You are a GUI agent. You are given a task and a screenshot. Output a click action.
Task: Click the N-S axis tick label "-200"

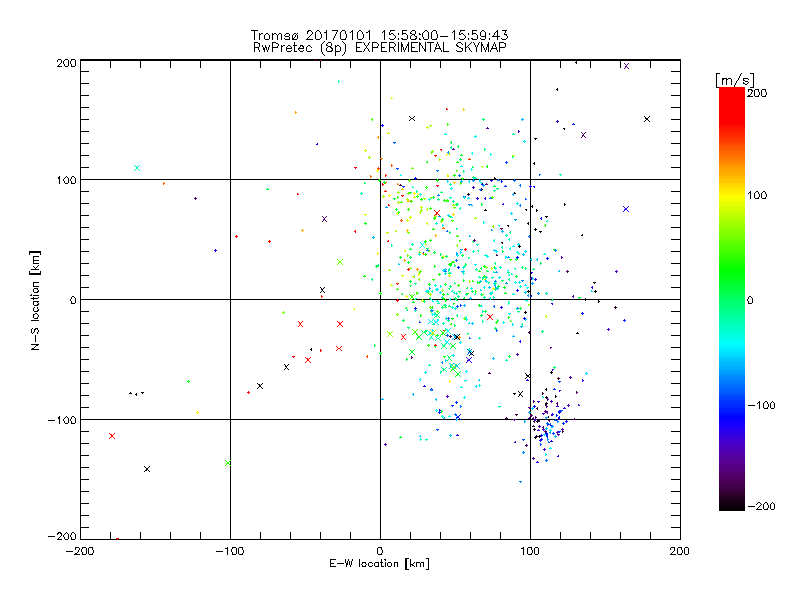[x=62, y=536]
